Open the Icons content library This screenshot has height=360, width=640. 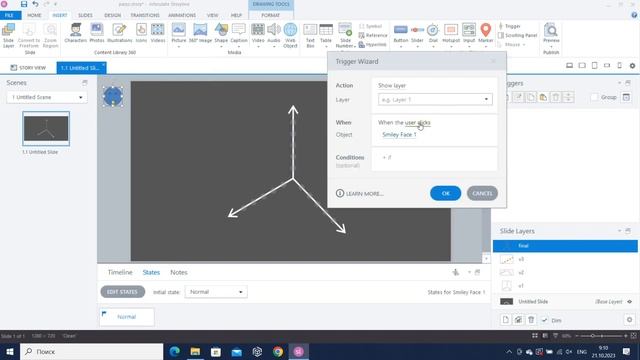(141, 33)
